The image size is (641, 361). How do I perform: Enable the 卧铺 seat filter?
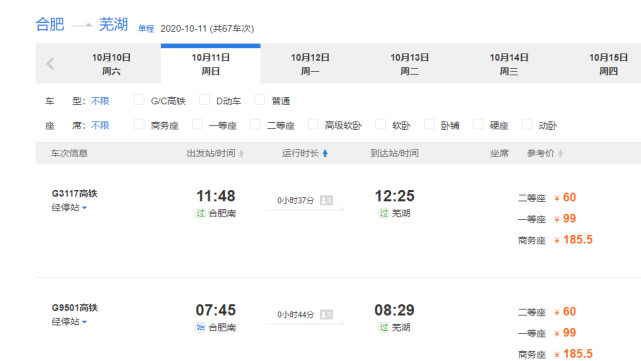[429, 125]
